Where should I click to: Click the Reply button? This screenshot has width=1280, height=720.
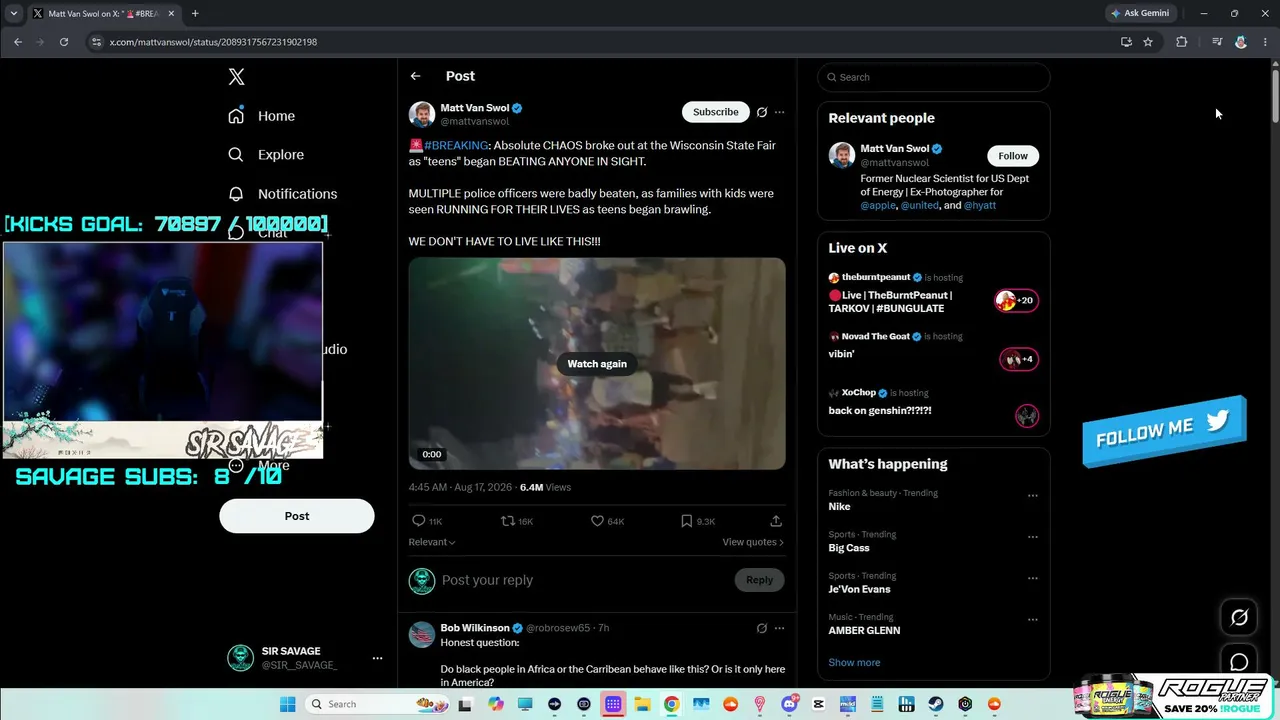[x=759, y=580]
